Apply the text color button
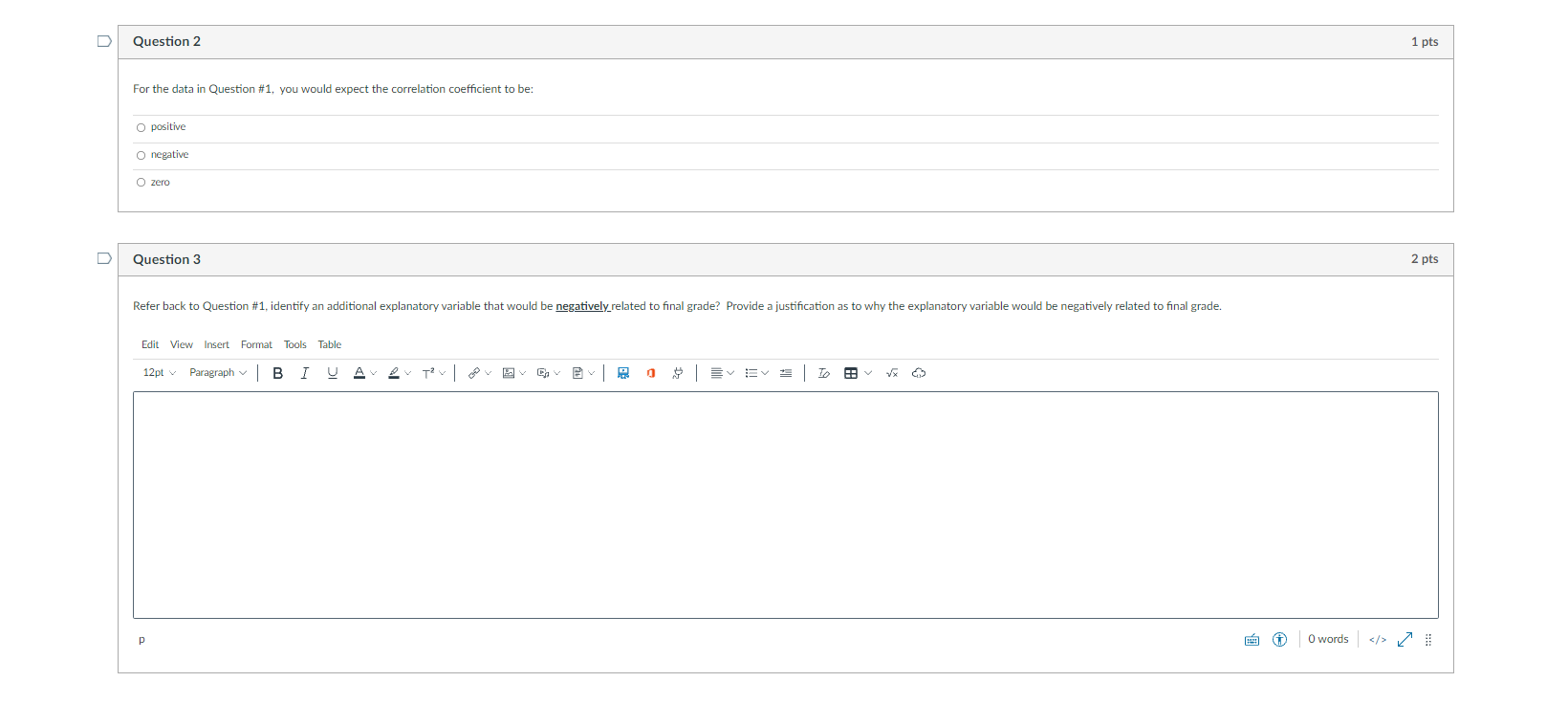 (x=359, y=373)
